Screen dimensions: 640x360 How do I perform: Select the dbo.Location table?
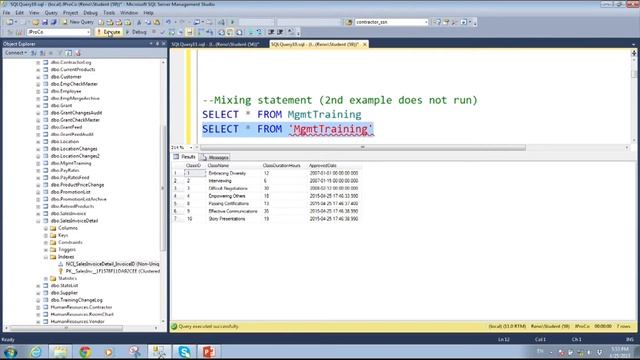pos(64,142)
